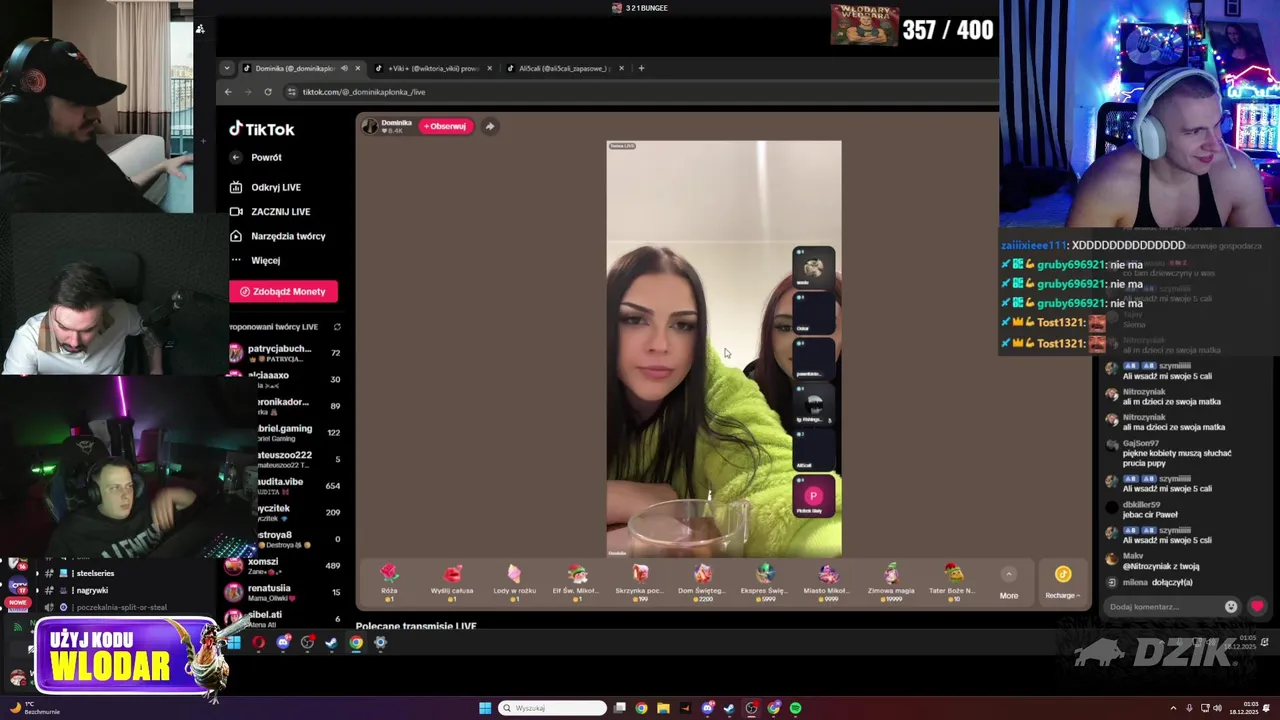Open the Windows Start menu
Image resolution: width=1280 pixels, height=720 pixels.
pos(485,708)
